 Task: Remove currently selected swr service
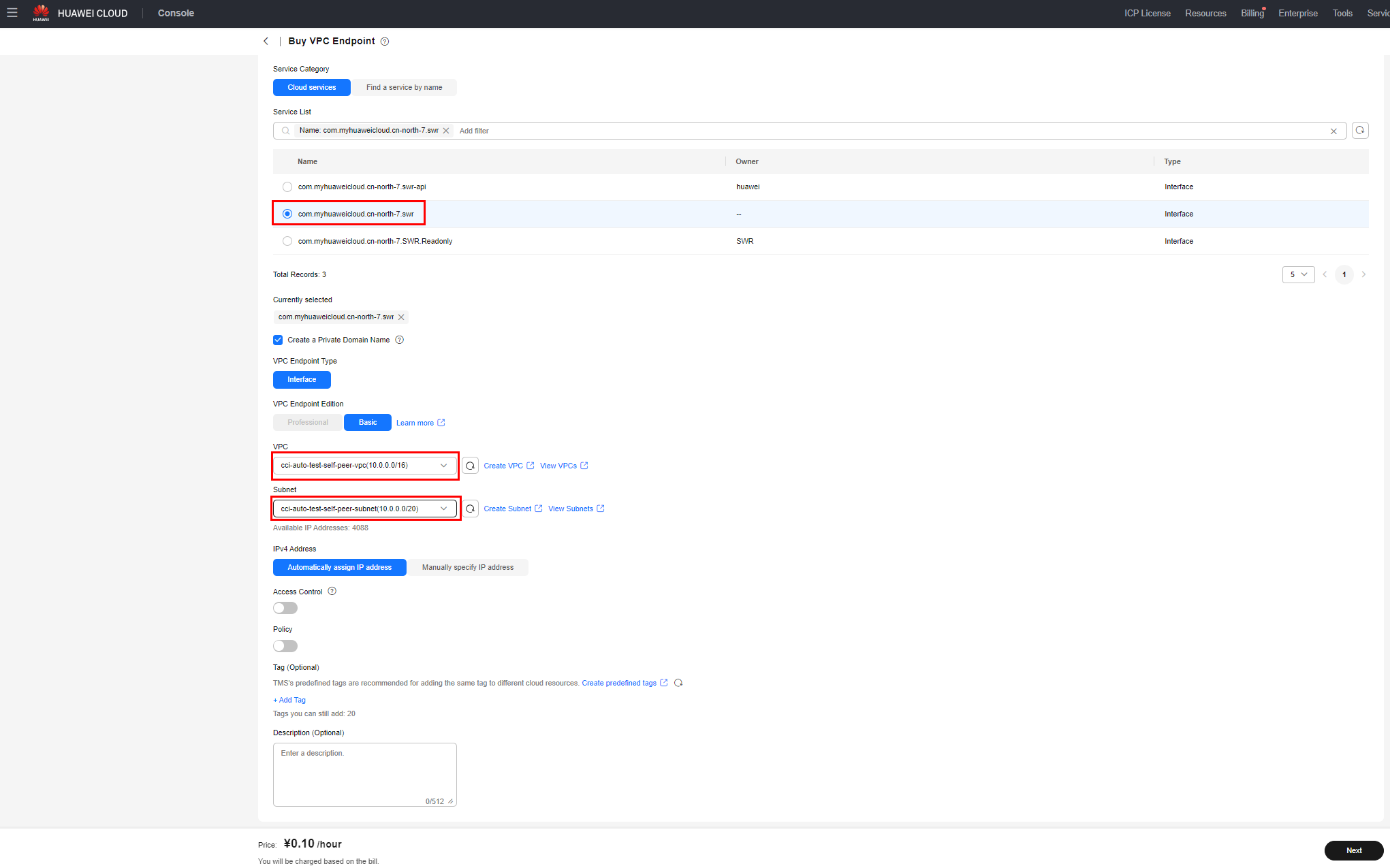[x=401, y=317]
